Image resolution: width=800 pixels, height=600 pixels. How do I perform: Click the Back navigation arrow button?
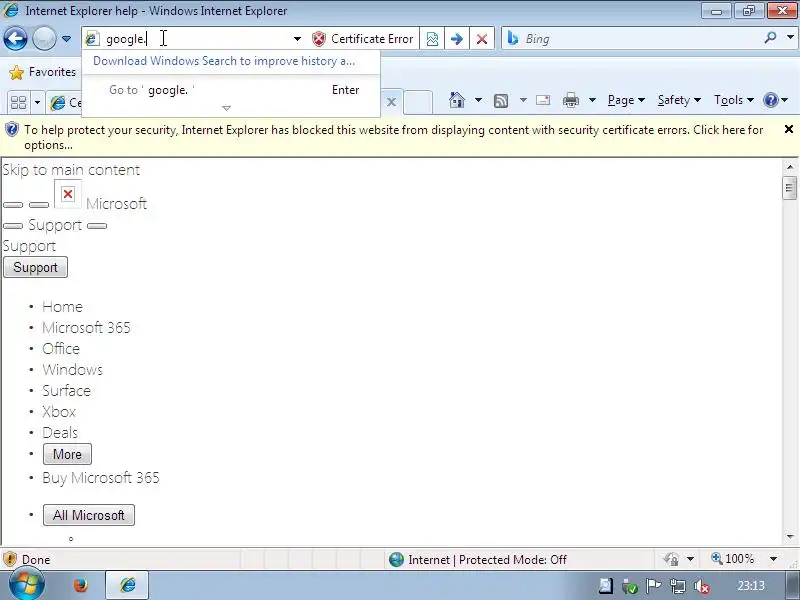(x=15, y=38)
